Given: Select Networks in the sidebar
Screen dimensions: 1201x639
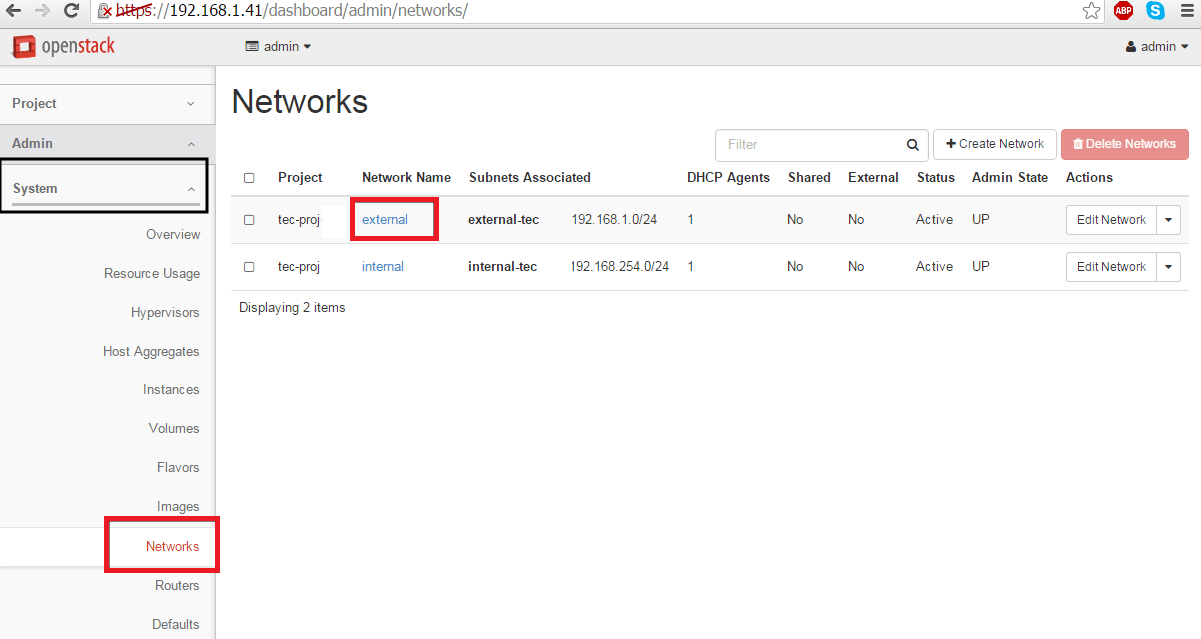Looking at the screenshot, I should [172, 547].
